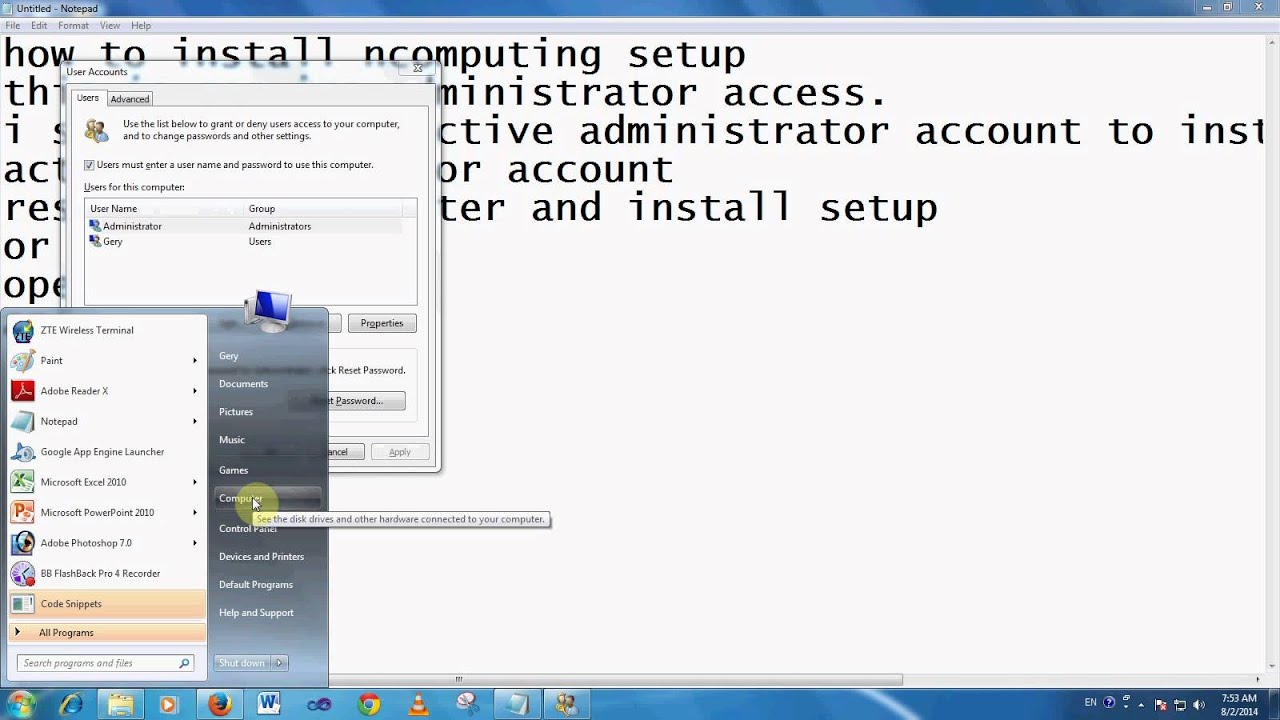Launch Adobe Photoshop 7.0

pyautogui.click(x=106, y=543)
